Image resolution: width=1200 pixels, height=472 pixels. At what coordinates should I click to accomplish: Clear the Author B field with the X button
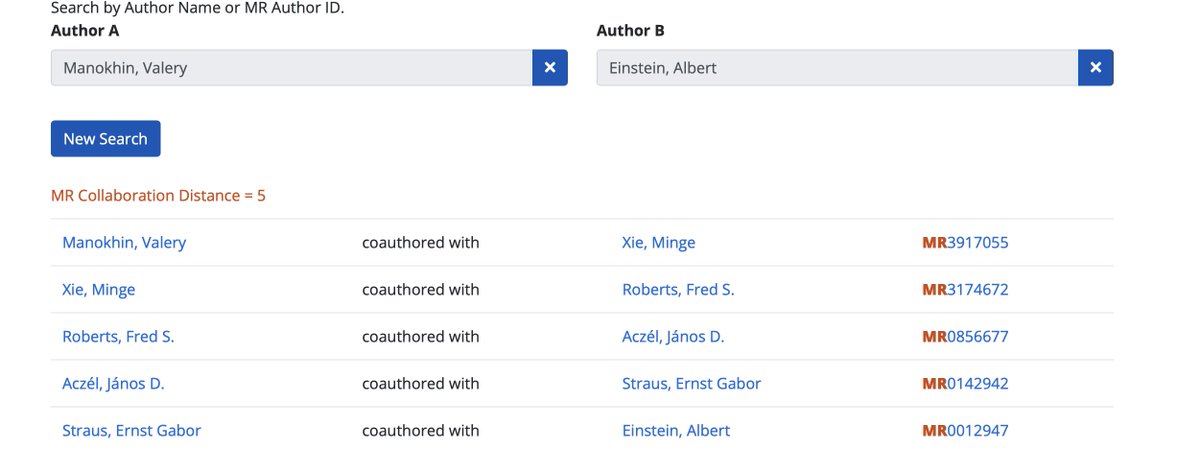coord(1095,68)
